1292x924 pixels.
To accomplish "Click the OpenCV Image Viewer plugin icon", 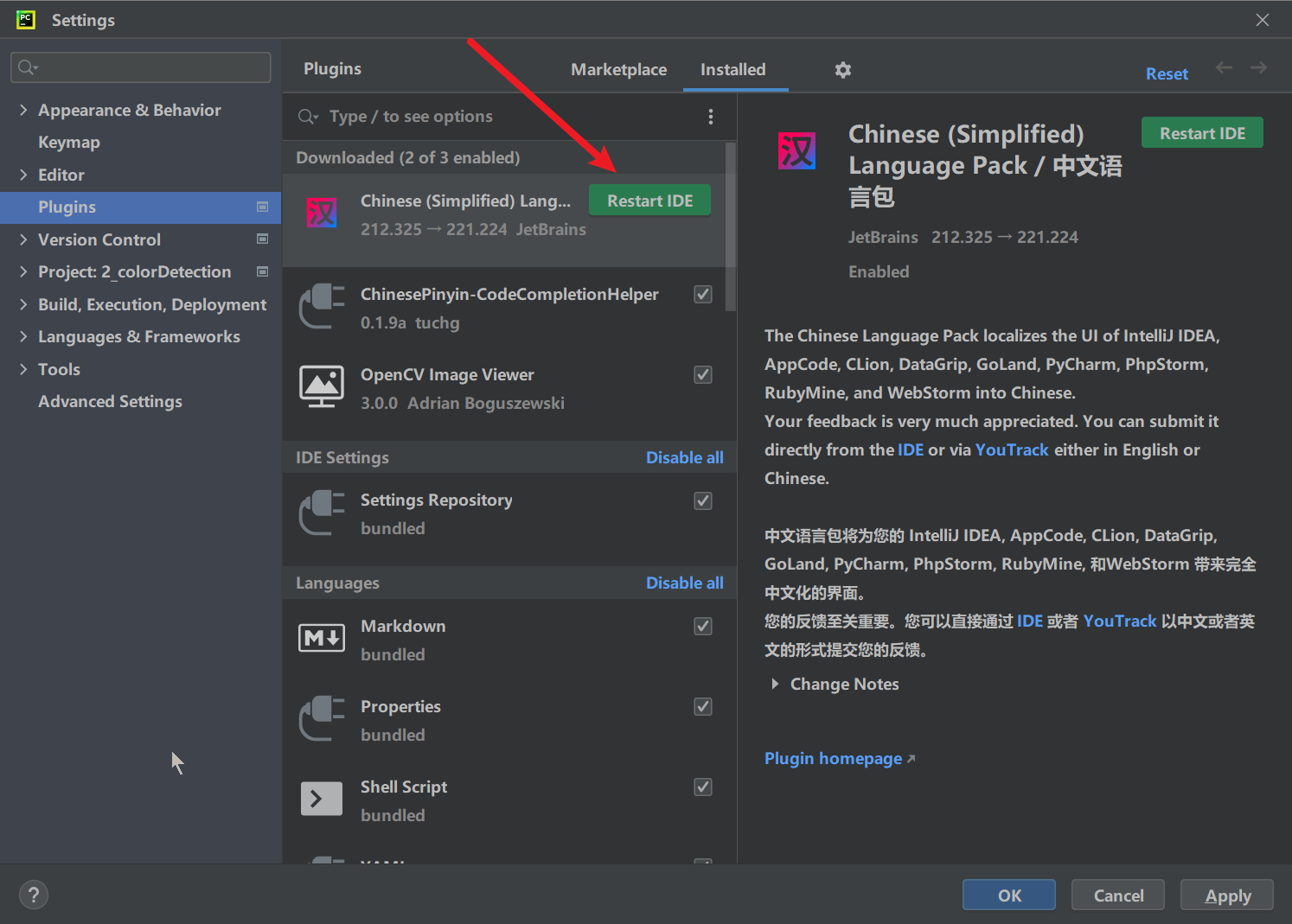I will pos(322,387).
